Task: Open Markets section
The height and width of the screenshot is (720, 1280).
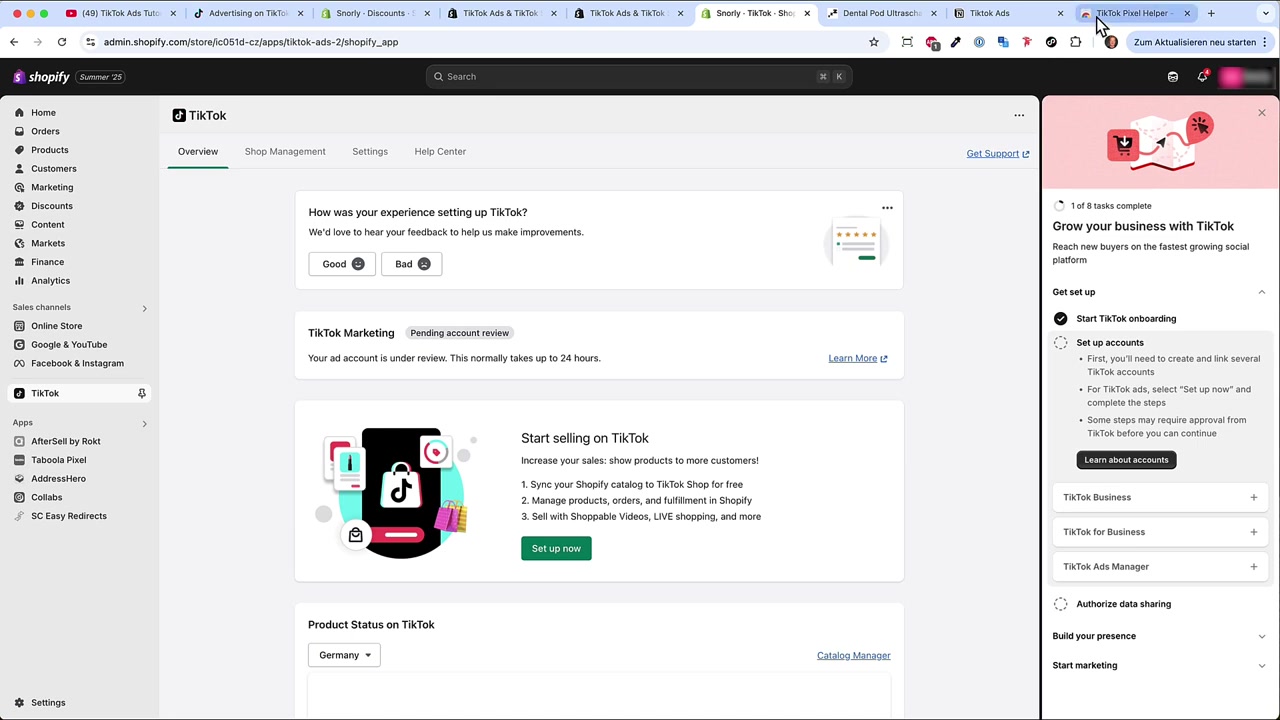Action: pos(47,243)
